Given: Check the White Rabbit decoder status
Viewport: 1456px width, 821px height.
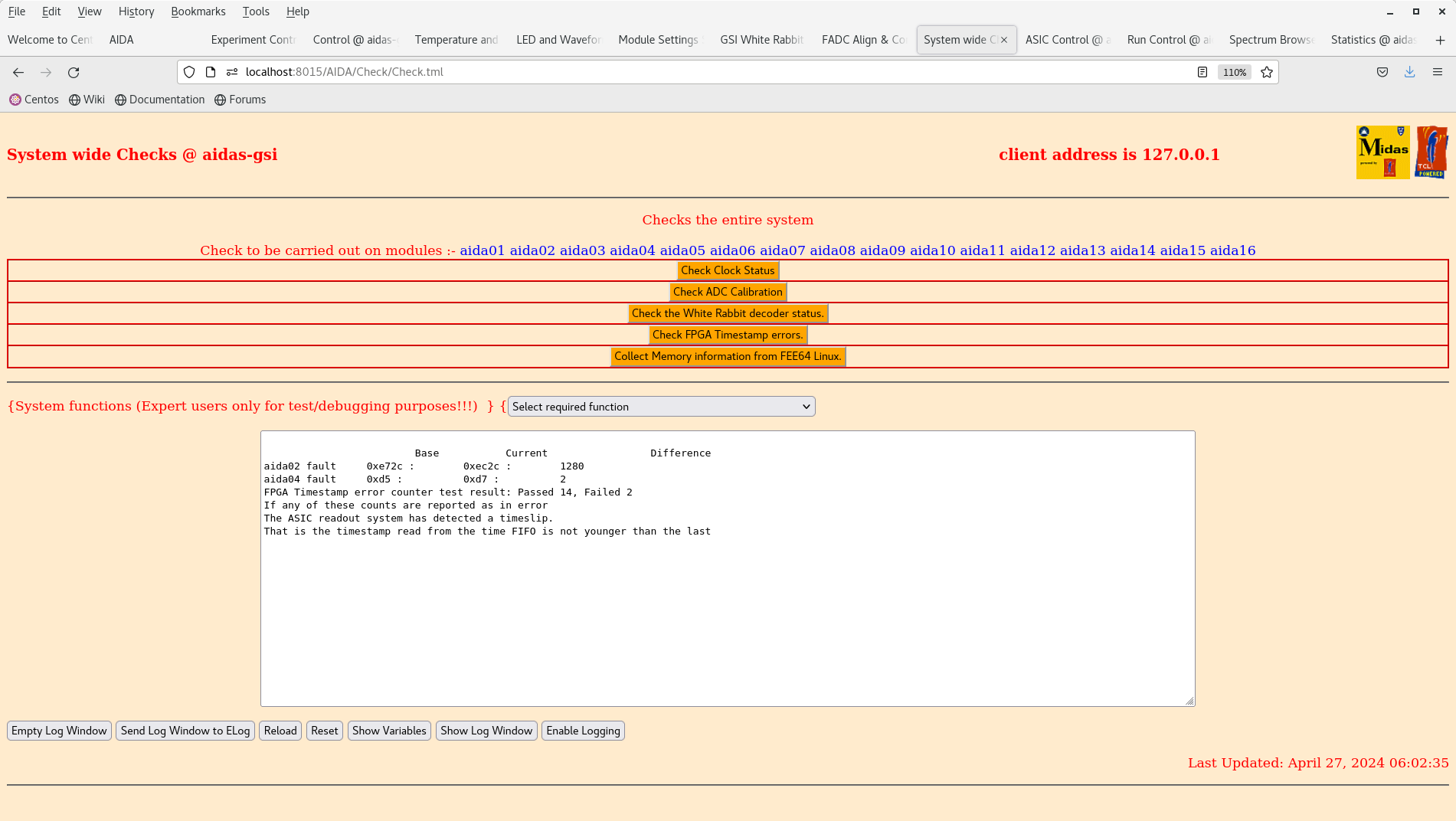Looking at the screenshot, I should pos(728,313).
